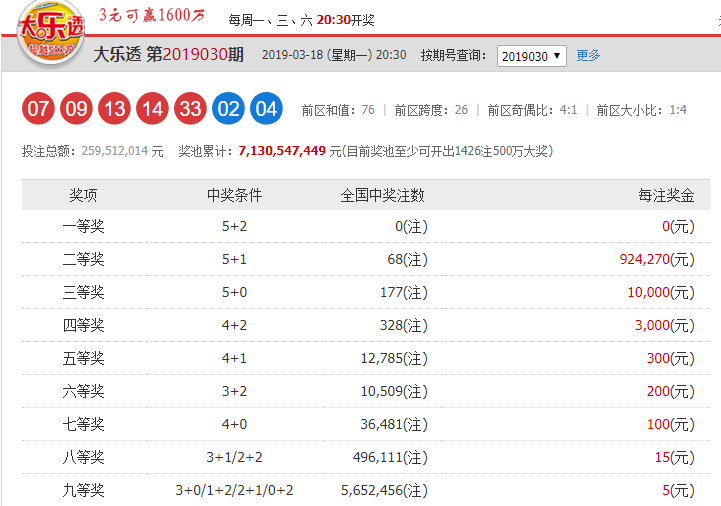721x506 pixels.
Task: Click the 中奖条件 column header
Action: click(x=235, y=195)
